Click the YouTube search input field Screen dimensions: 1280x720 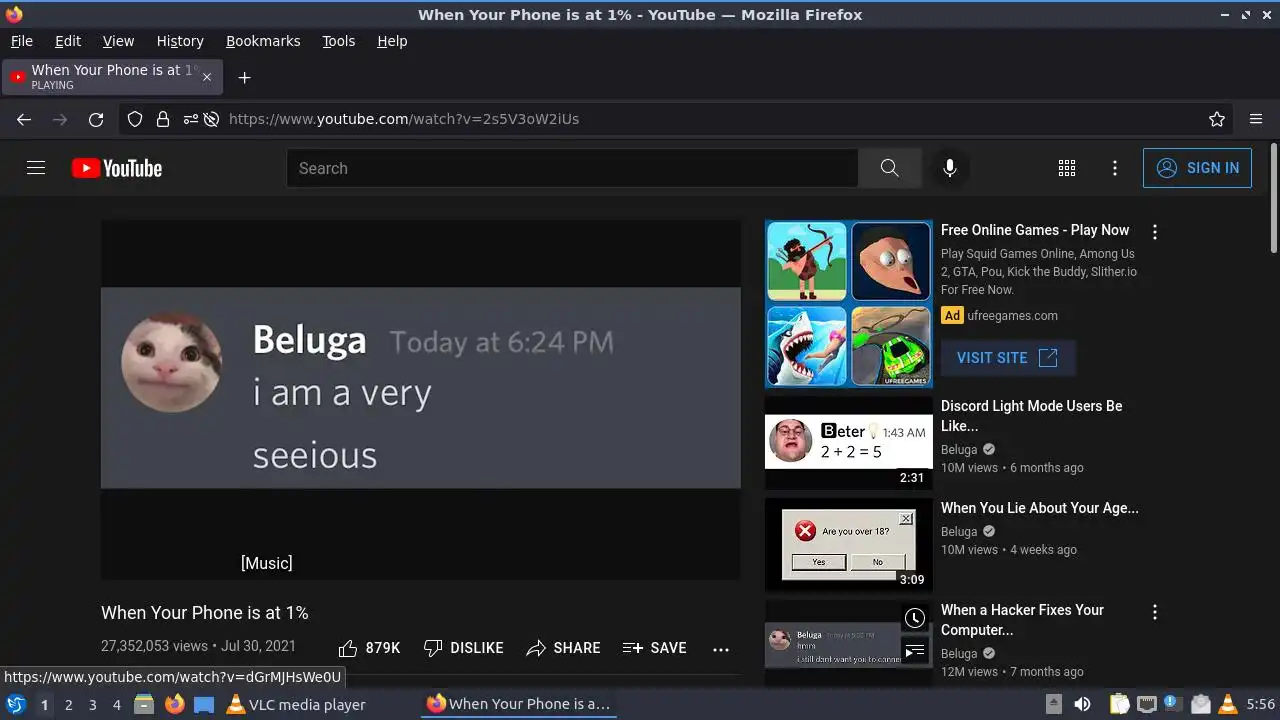(572, 168)
